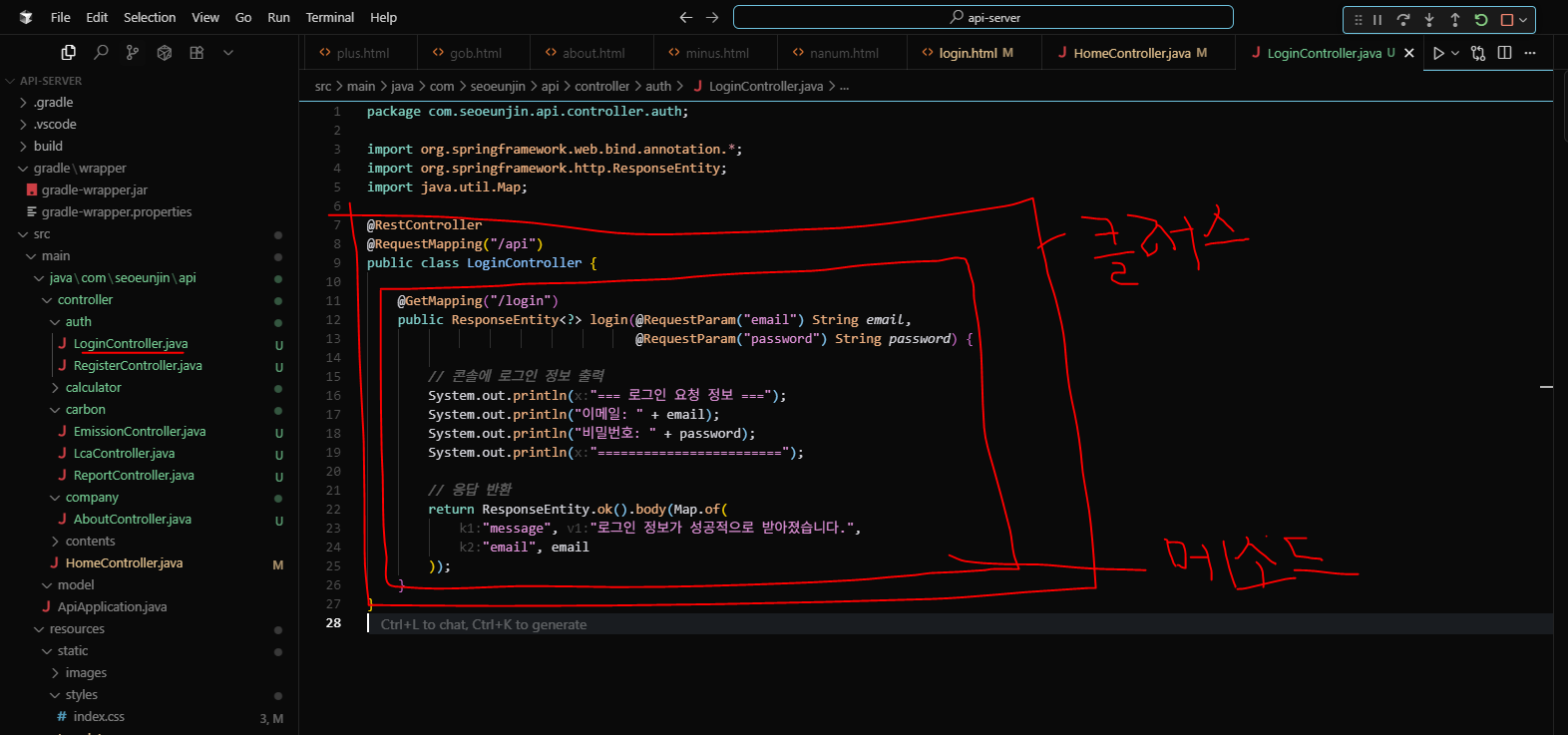Open the Terminal menu

coord(330,17)
